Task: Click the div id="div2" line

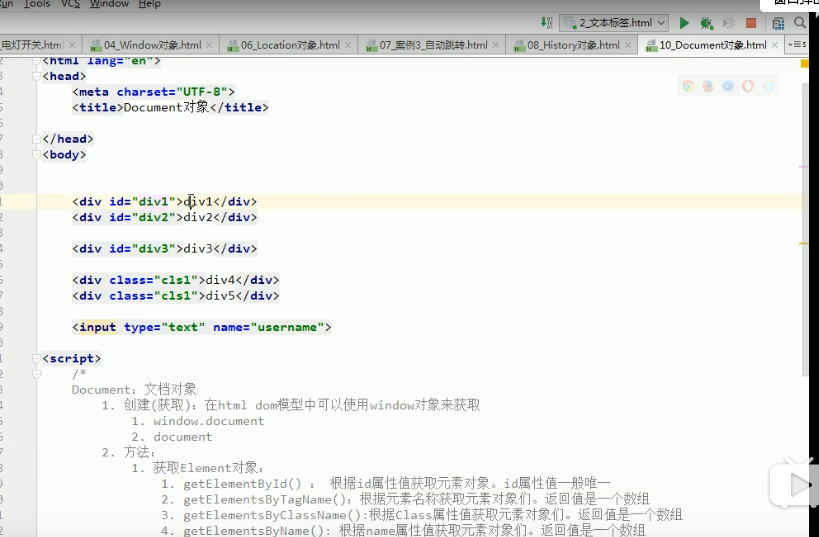Action: [165, 217]
